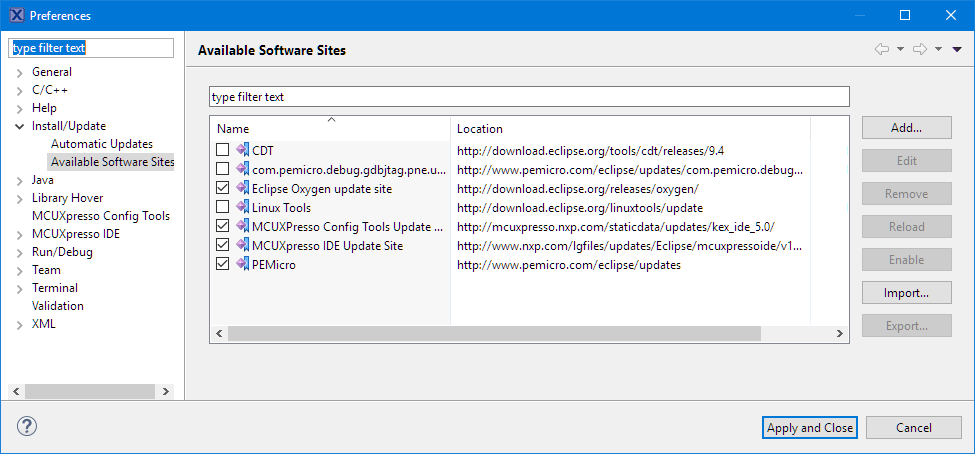This screenshot has width=975, height=454.
Task: Disable MCUXpresso IDE Update Site checkbox
Action: [222, 246]
